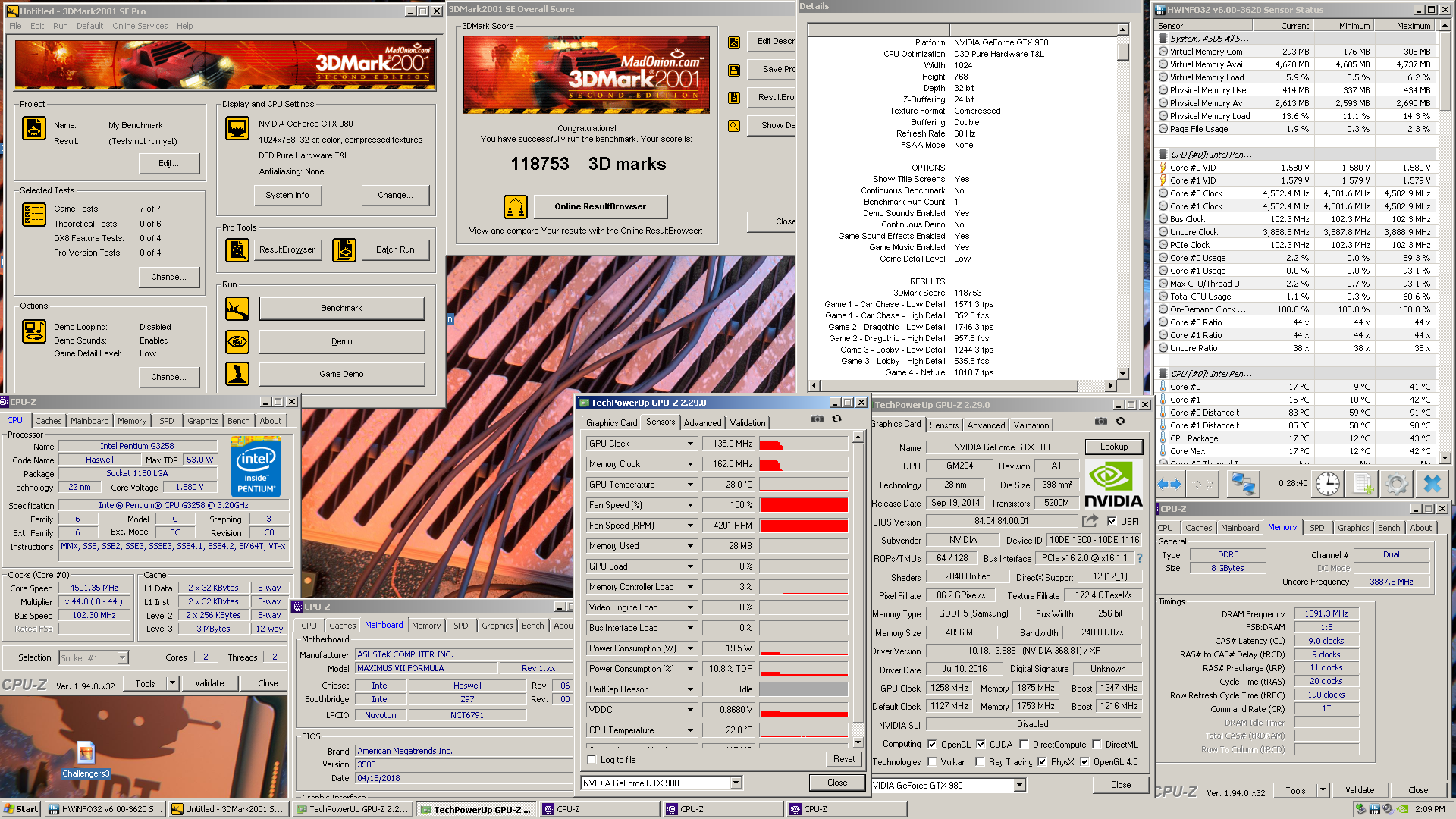Click Edit... button in Project section
The height and width of the screenshot is (819, 1456).
tap(168, 163)
